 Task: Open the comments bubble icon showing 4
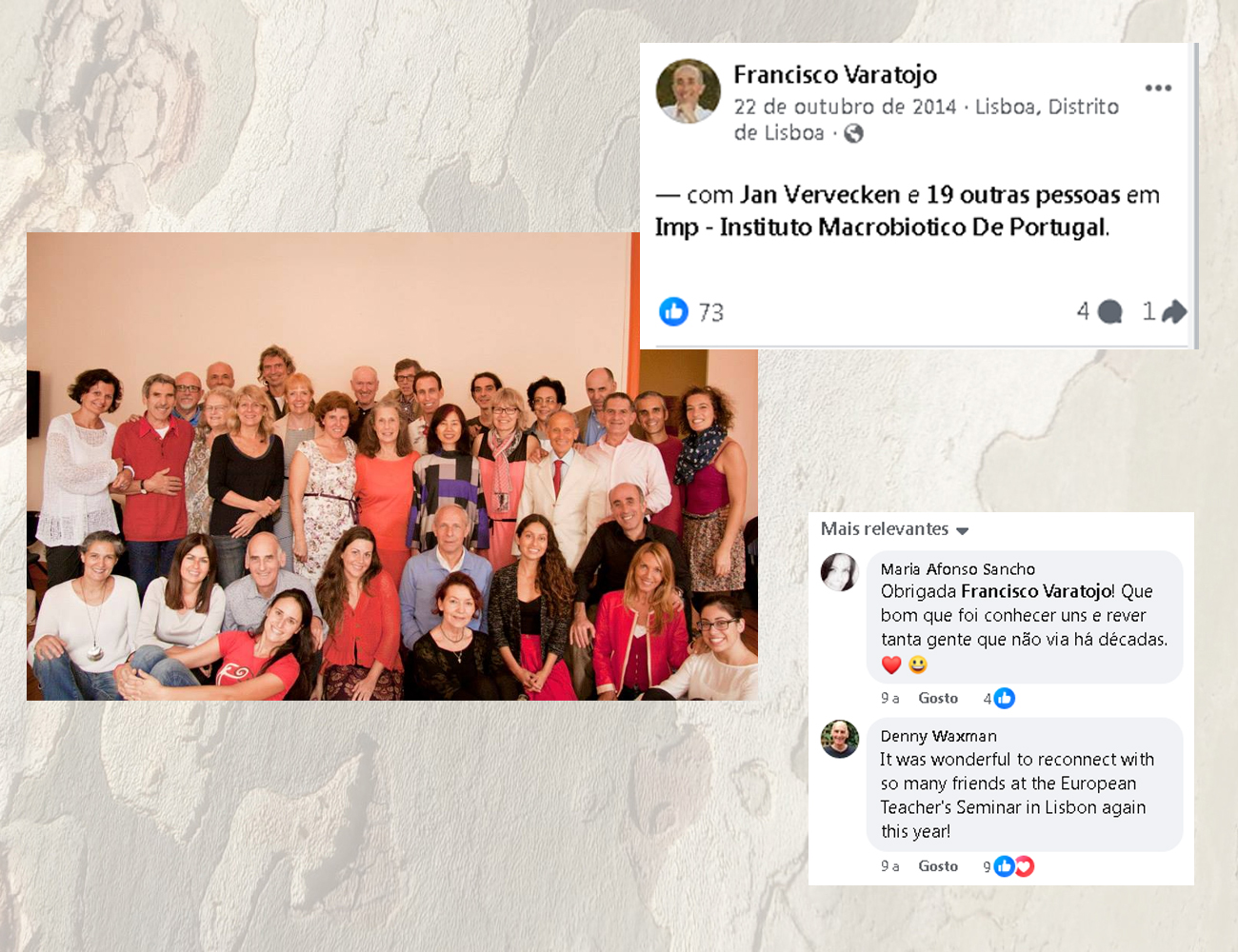point(1109,311)
